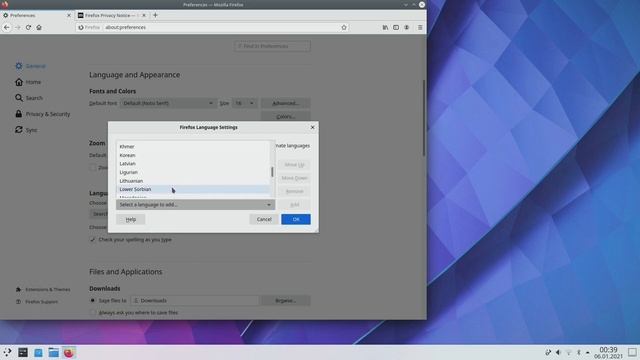
Task: Open 'Select a language to add' dropdown
Action: [196, 204]
